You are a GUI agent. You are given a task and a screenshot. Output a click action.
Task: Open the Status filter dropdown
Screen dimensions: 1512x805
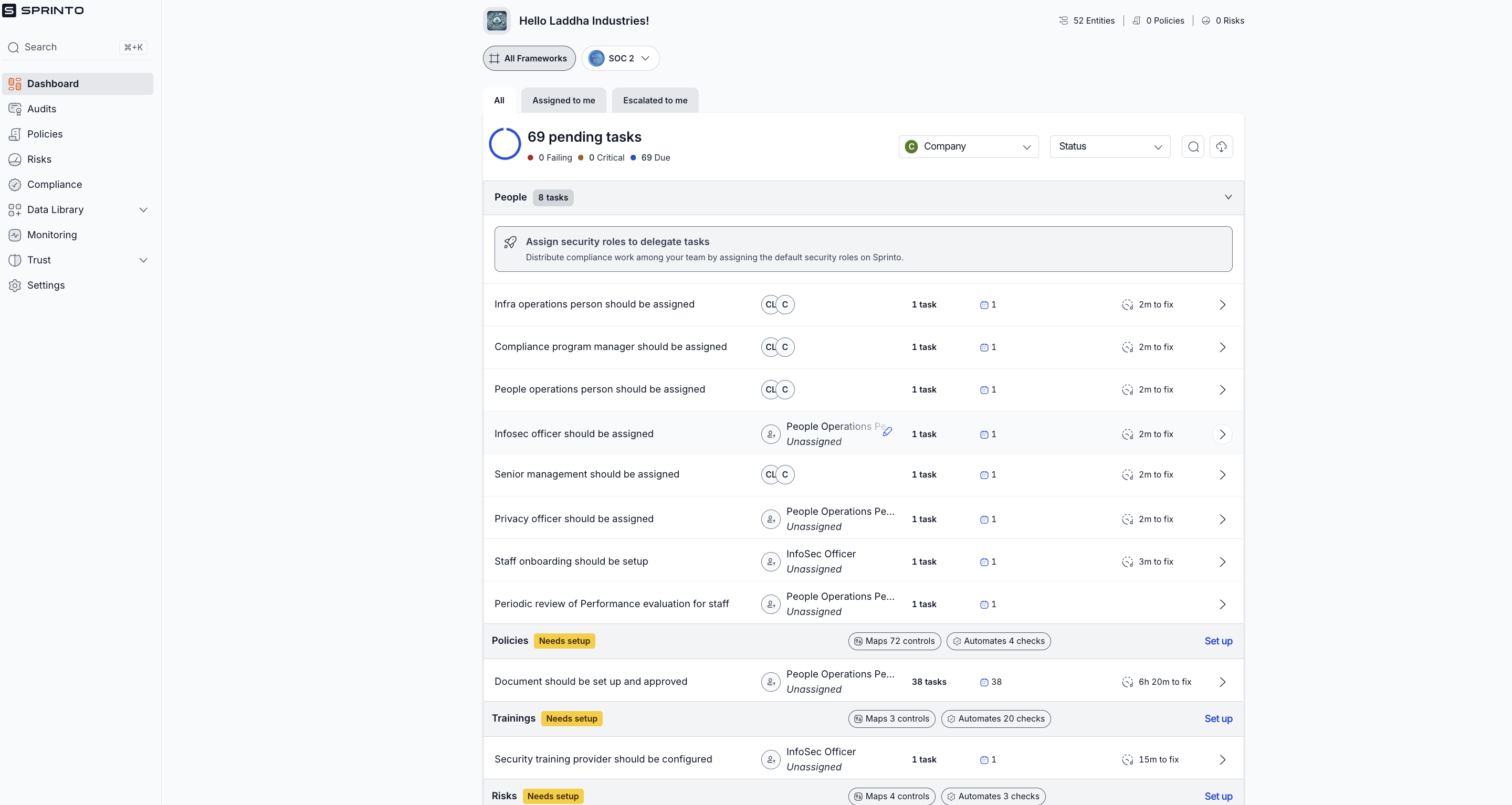1109,147
